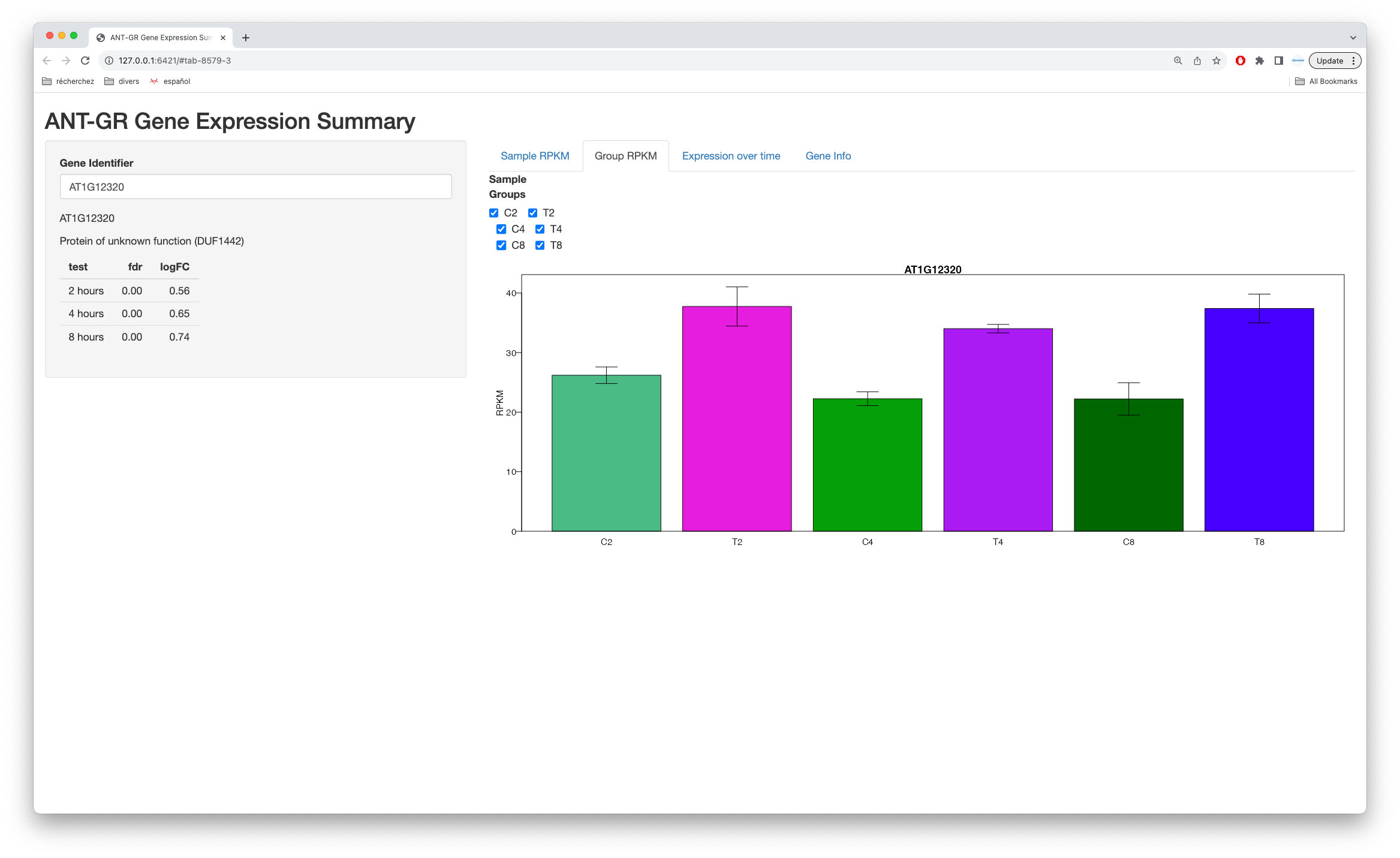Click the Gene Identifier input field

(x=255, y=186)
